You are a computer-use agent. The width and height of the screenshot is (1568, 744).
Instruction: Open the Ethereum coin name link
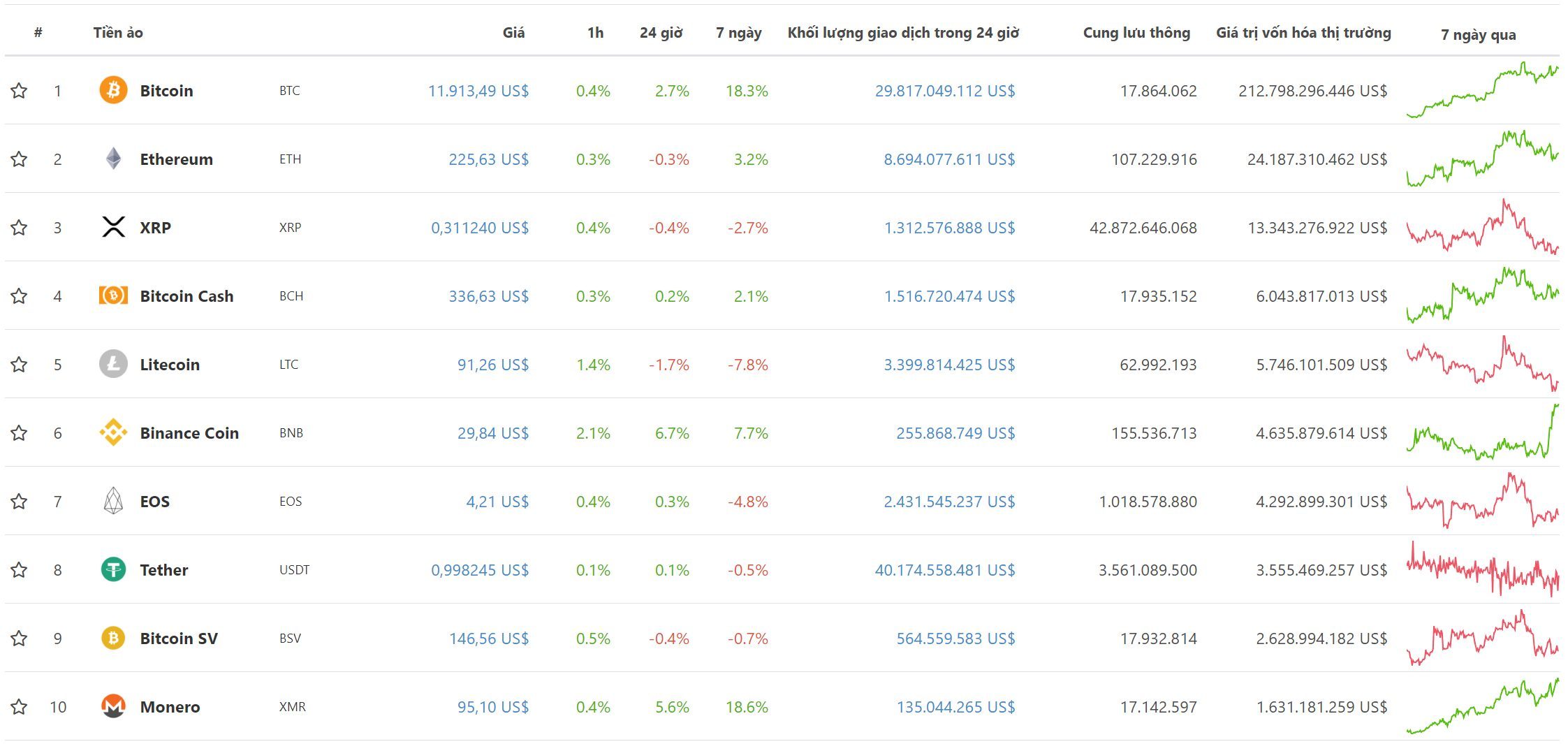[x=176, y=159]
